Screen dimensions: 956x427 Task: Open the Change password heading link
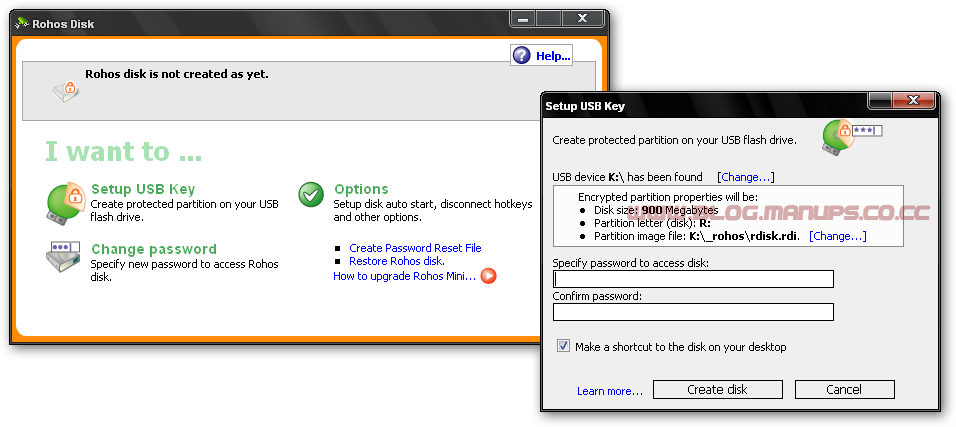tap(154, 249)
